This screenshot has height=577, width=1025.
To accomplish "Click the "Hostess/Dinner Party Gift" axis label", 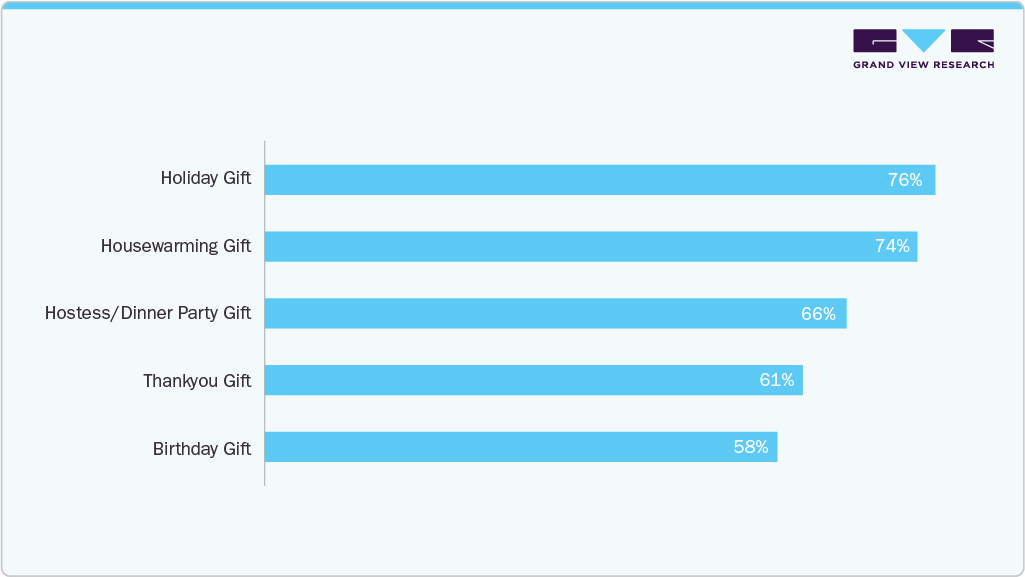I will coord(148,313).
